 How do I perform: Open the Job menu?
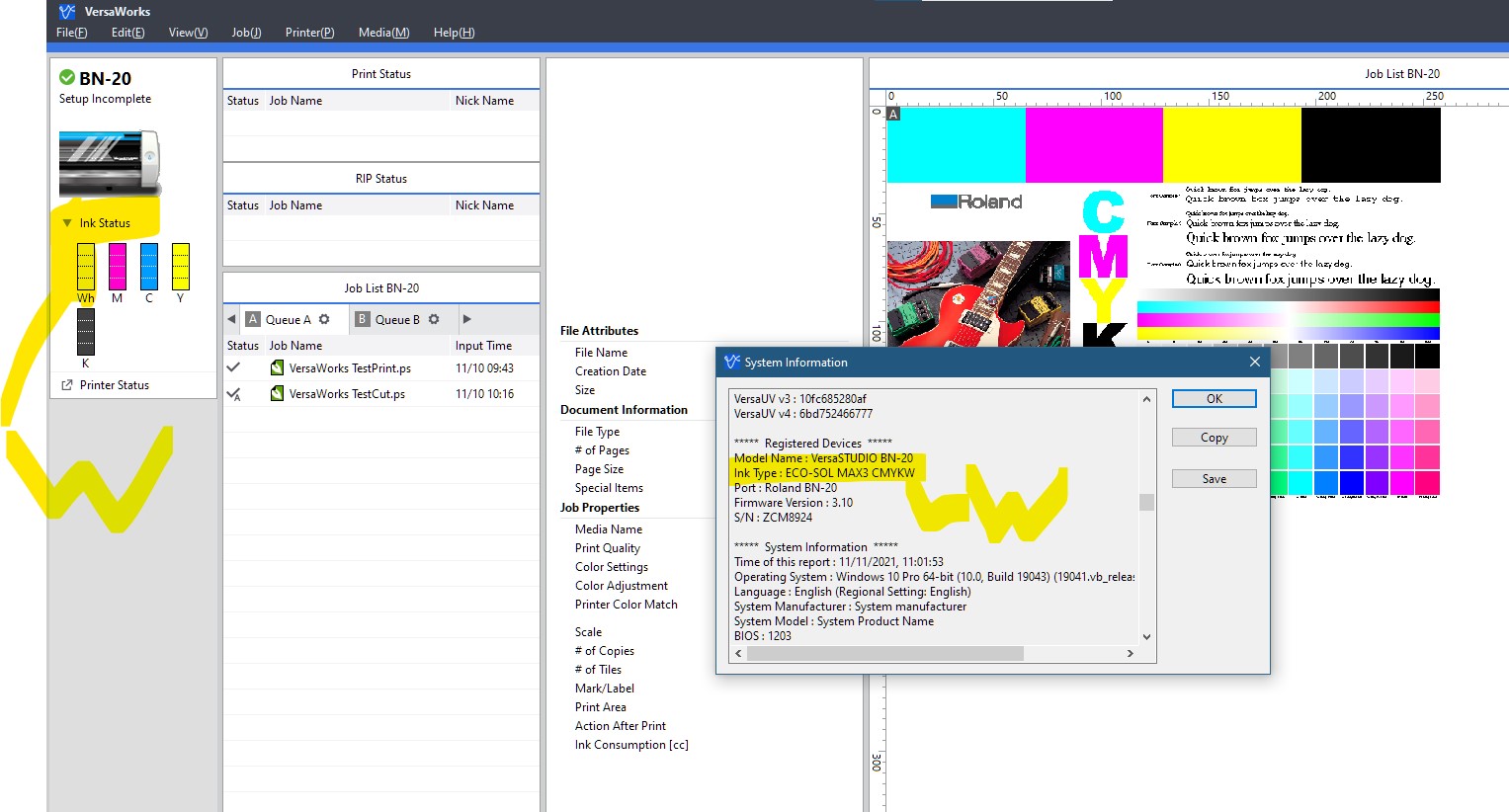click(x=246, y=33)
